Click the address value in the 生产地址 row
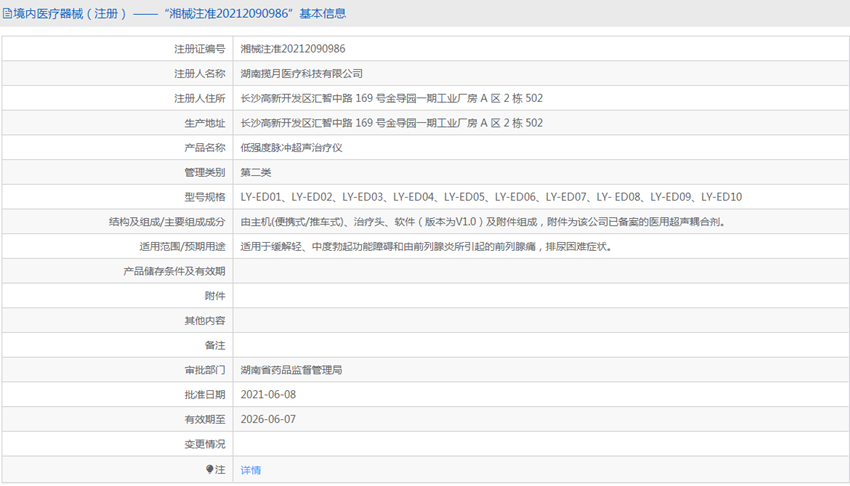 pyautogui.click(x=391, y=123)
